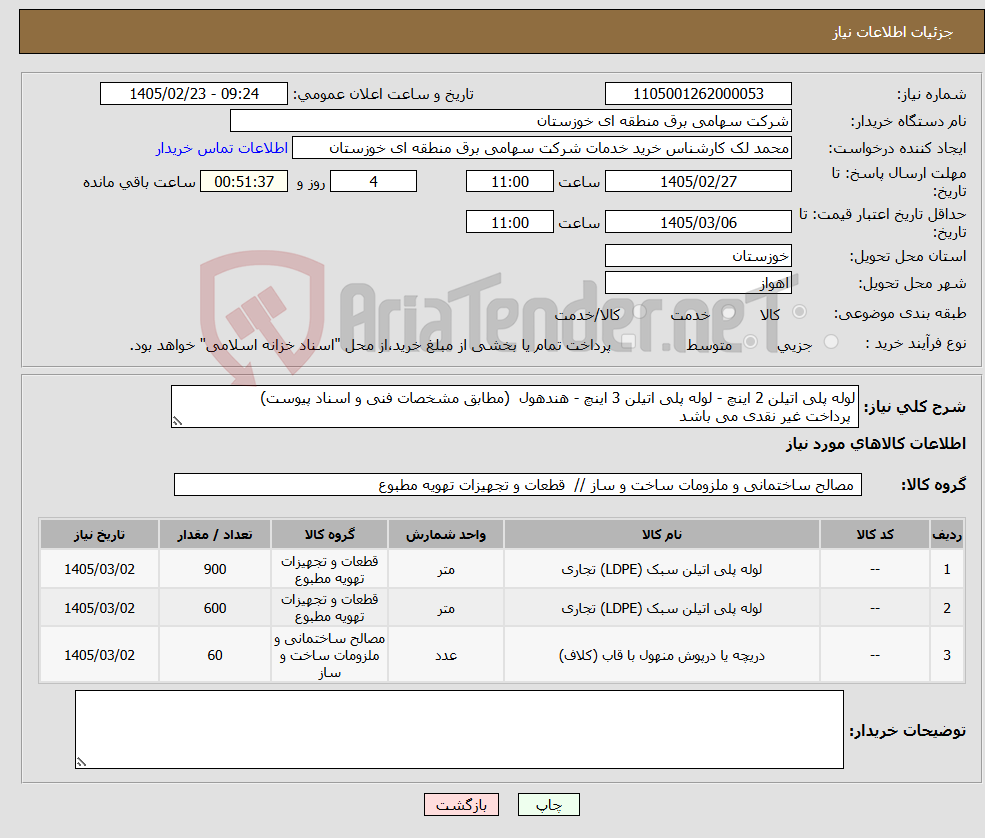Click the need date in row 1

99,569
